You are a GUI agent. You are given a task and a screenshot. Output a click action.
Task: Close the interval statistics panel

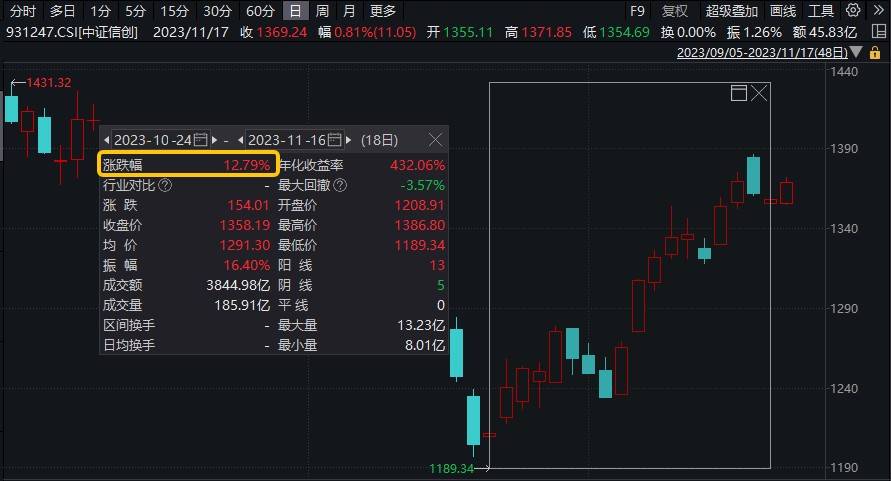435,140
